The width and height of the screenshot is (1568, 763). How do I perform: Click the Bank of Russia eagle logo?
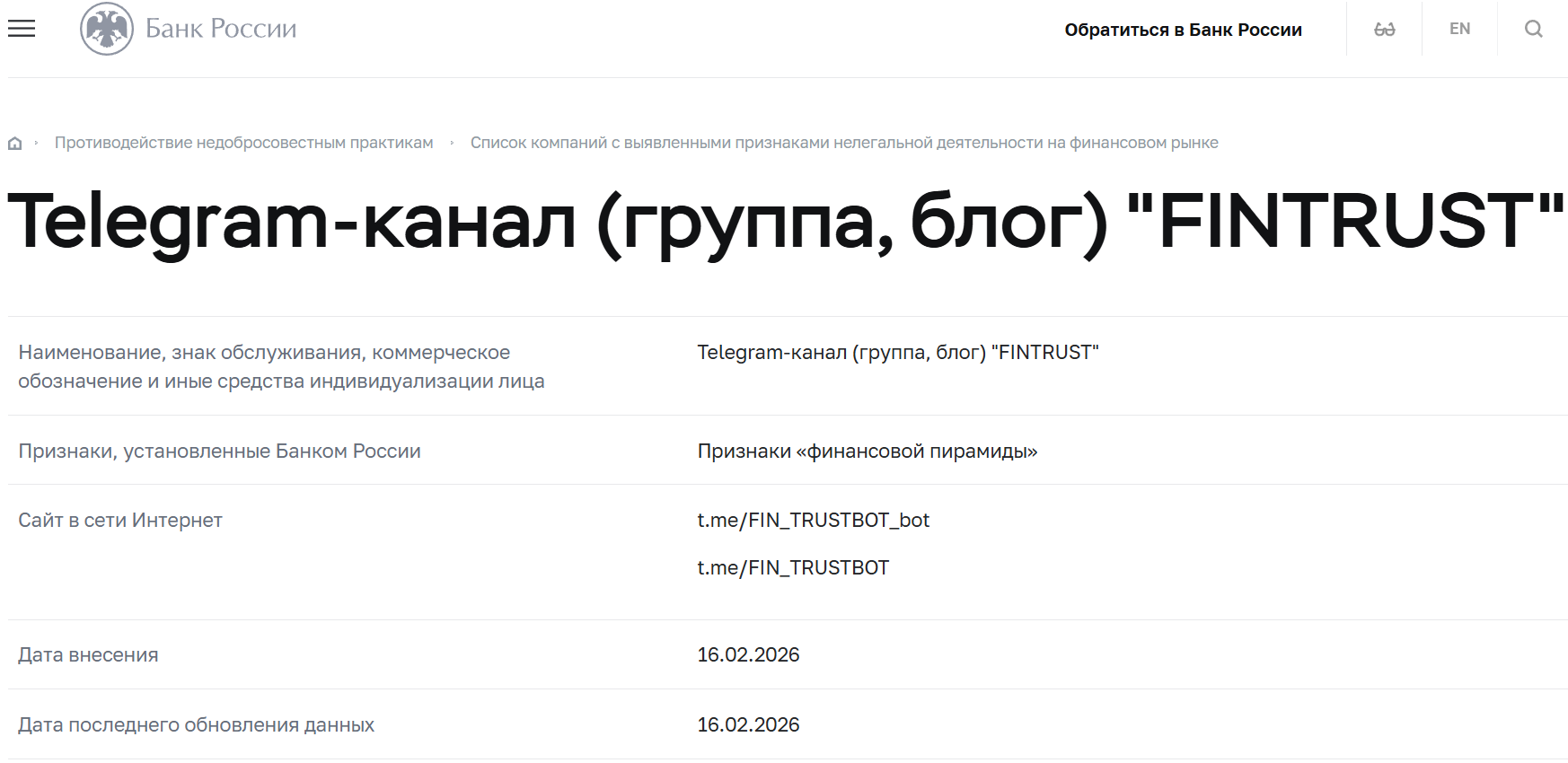[x=107, y=29]
